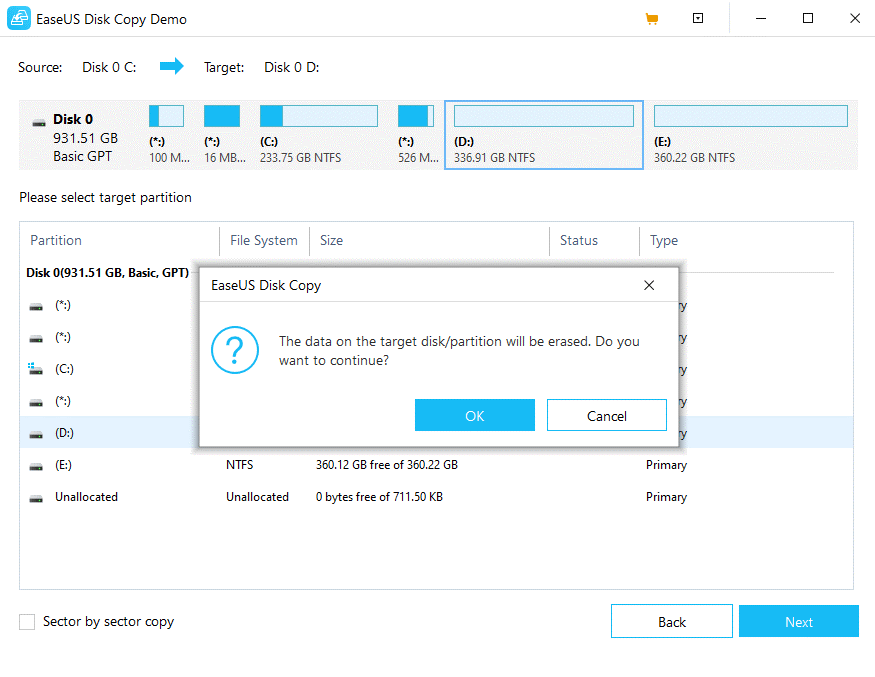875x677 pixels.
Task: Click the Back button
Action: [x=671, y=621]
